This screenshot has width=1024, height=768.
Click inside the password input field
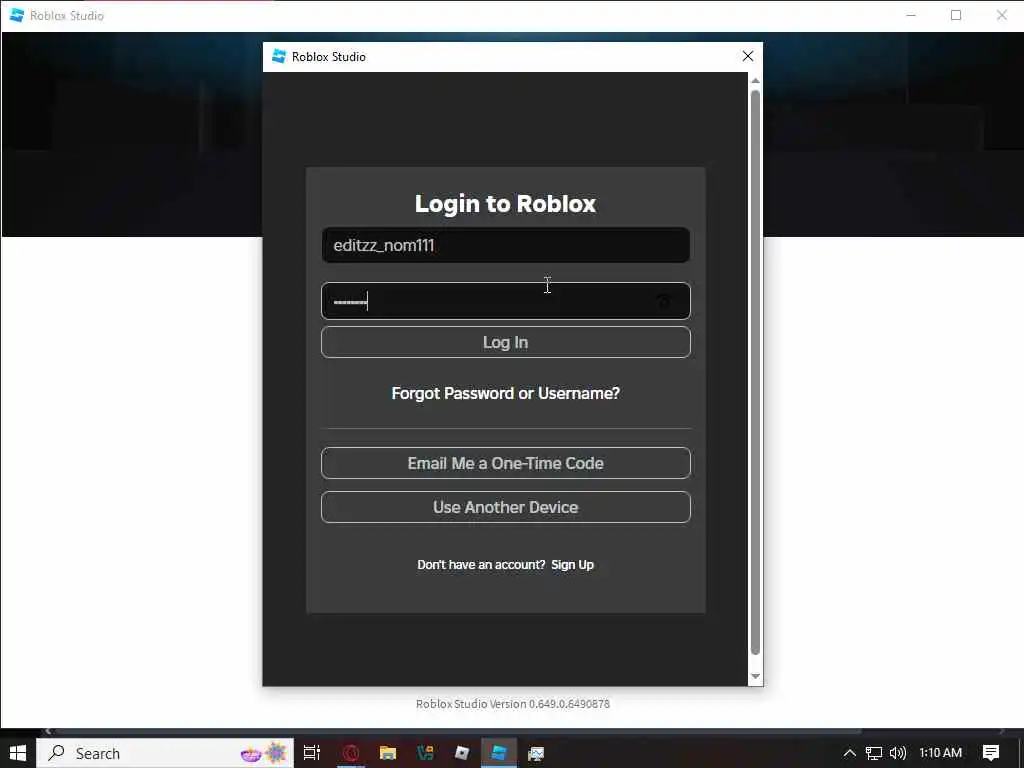(x=505, y=301)
